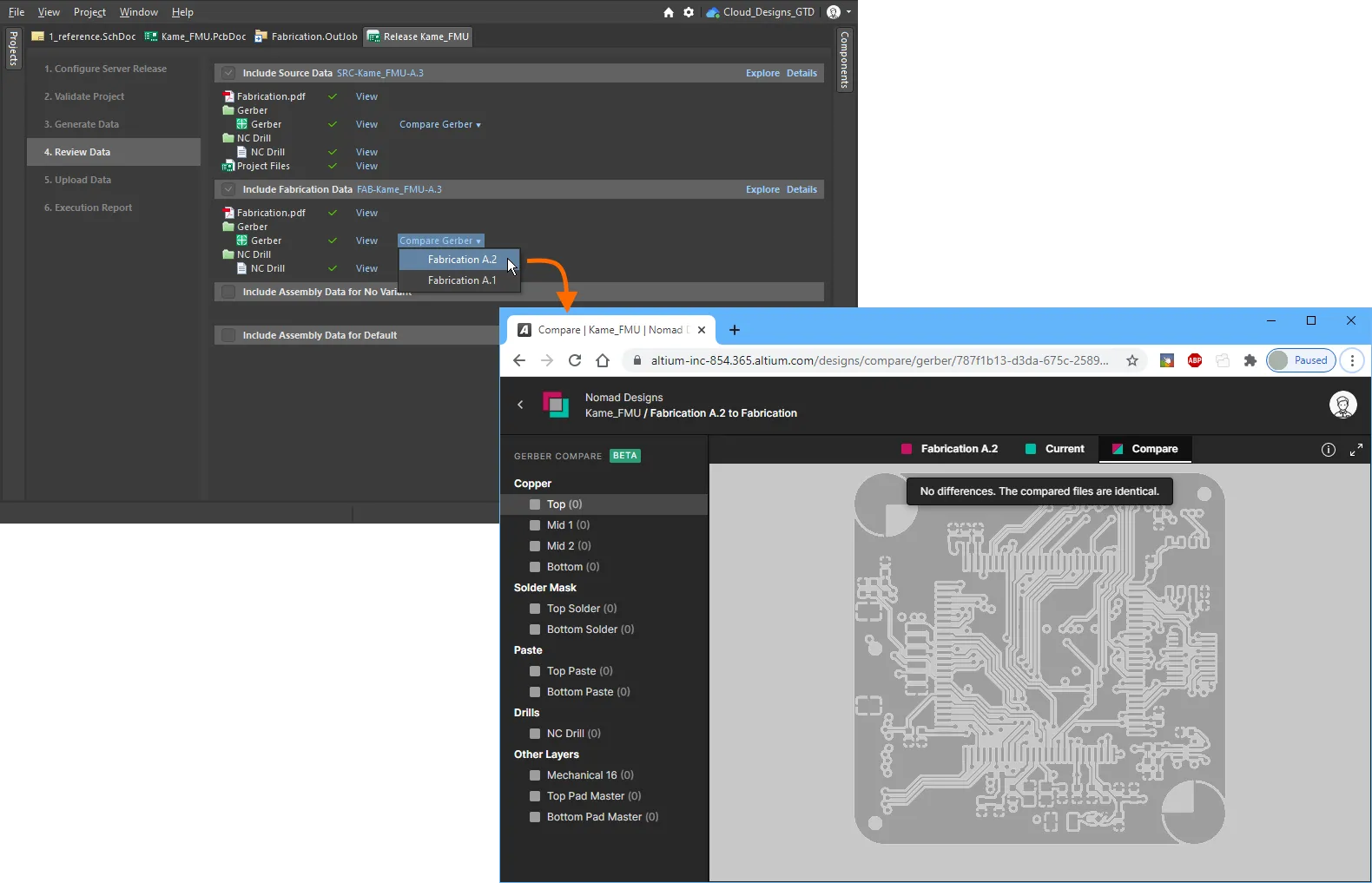Open Compare Gerber dropdown under Source Data
This screenshot has width=1372, height=883.
point(439,124)
